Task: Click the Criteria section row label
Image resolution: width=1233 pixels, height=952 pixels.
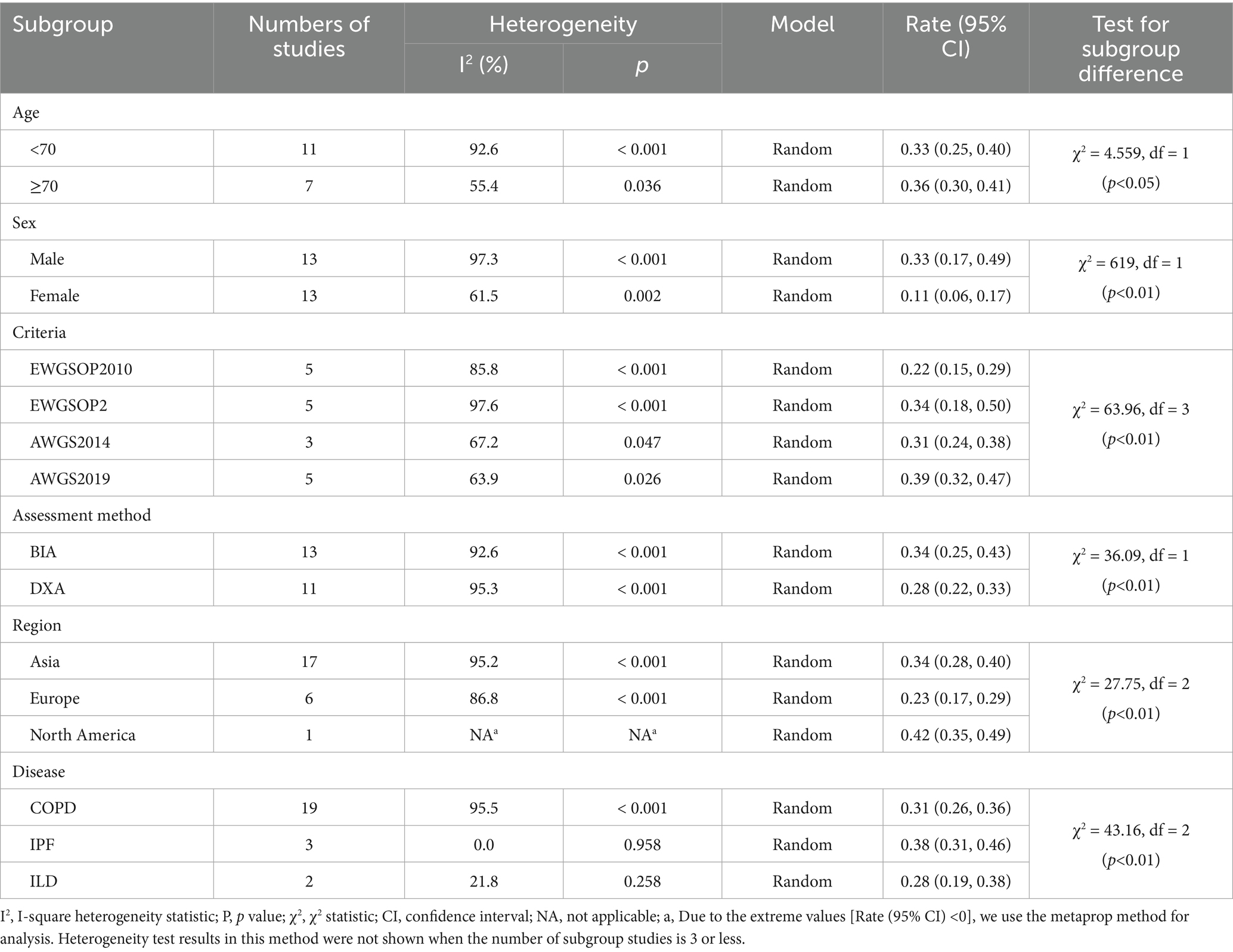Action: [39, 333]
